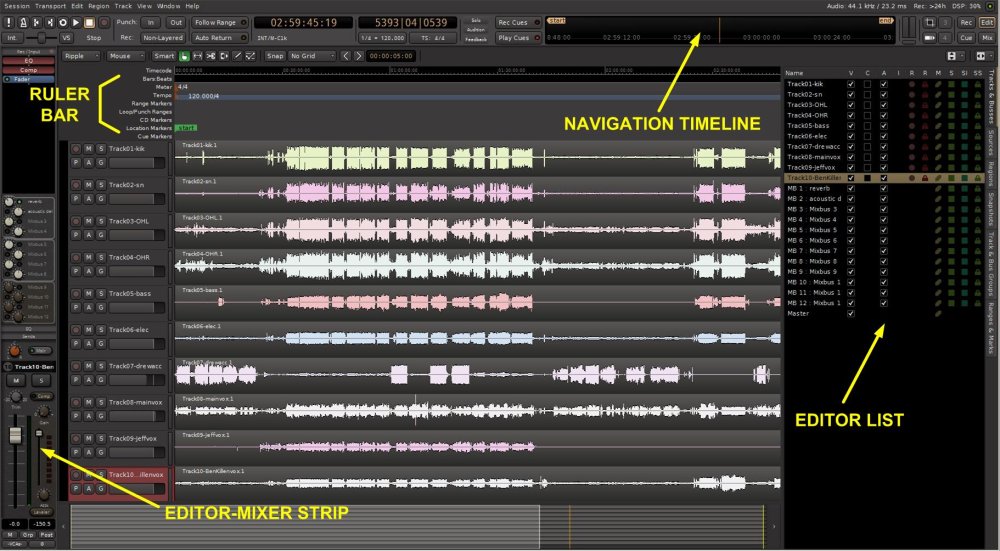Screen dimensions: 1000x551
Task: Mute Track04-OHR with its M button
Action: tap(89, 257)
